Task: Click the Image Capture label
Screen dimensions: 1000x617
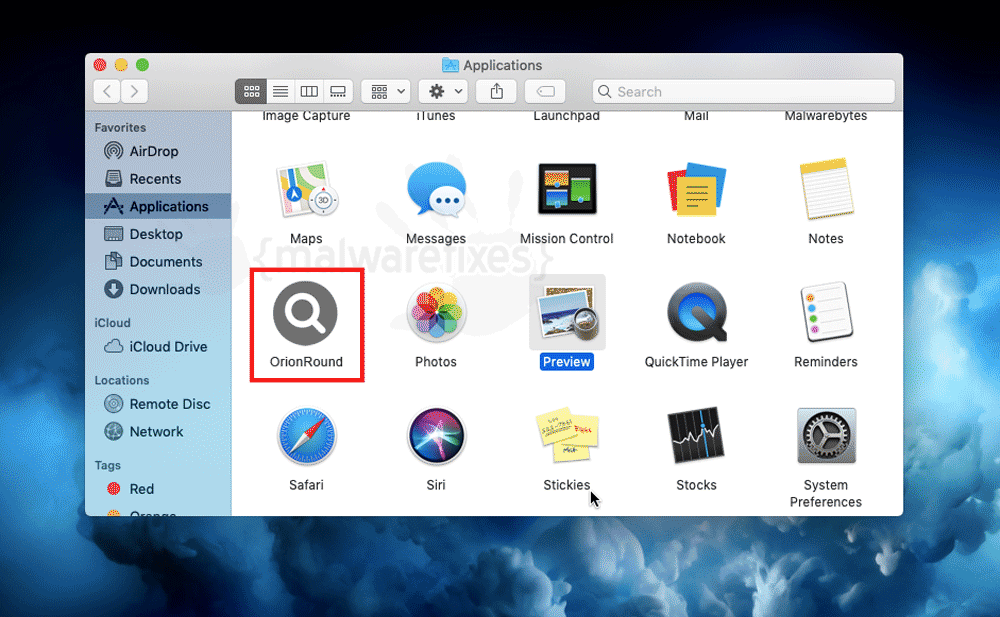Action: (x=306, y=116)
